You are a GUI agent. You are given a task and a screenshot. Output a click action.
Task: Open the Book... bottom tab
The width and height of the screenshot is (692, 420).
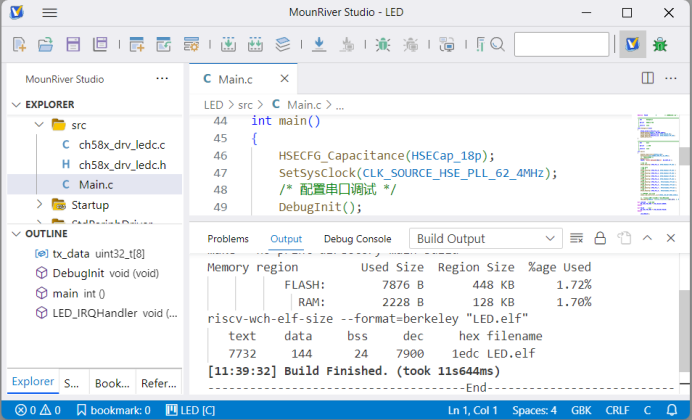point(112,383)
